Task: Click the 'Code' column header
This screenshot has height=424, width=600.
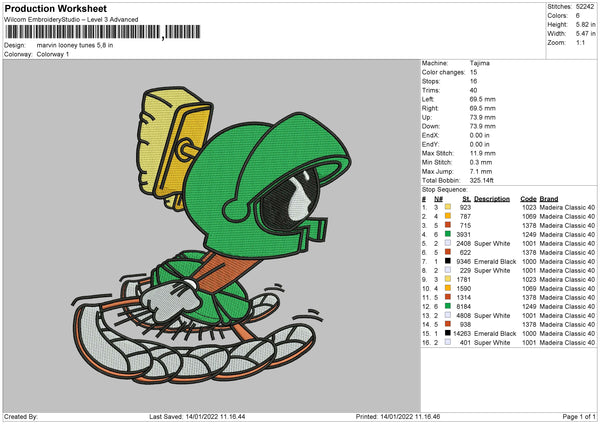Action: point(528,199)
